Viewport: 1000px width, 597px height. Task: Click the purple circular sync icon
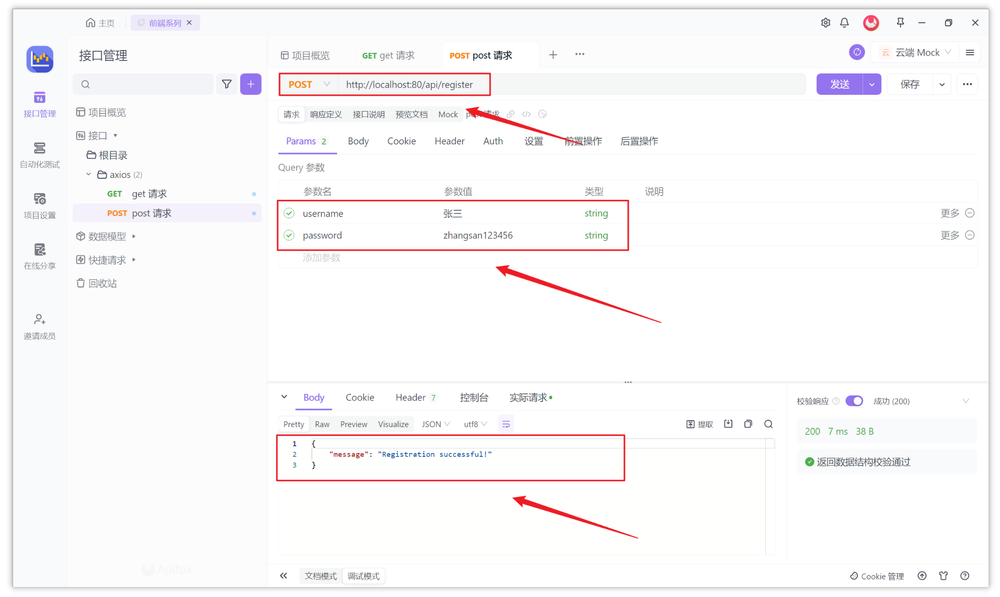point(857,52)
